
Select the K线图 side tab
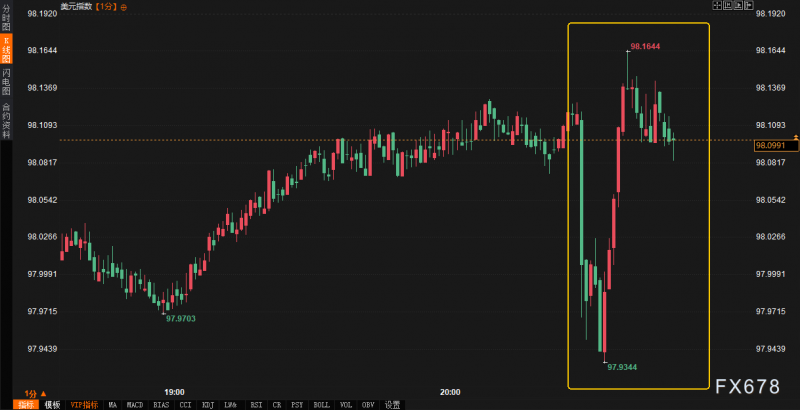pos(6,49)
